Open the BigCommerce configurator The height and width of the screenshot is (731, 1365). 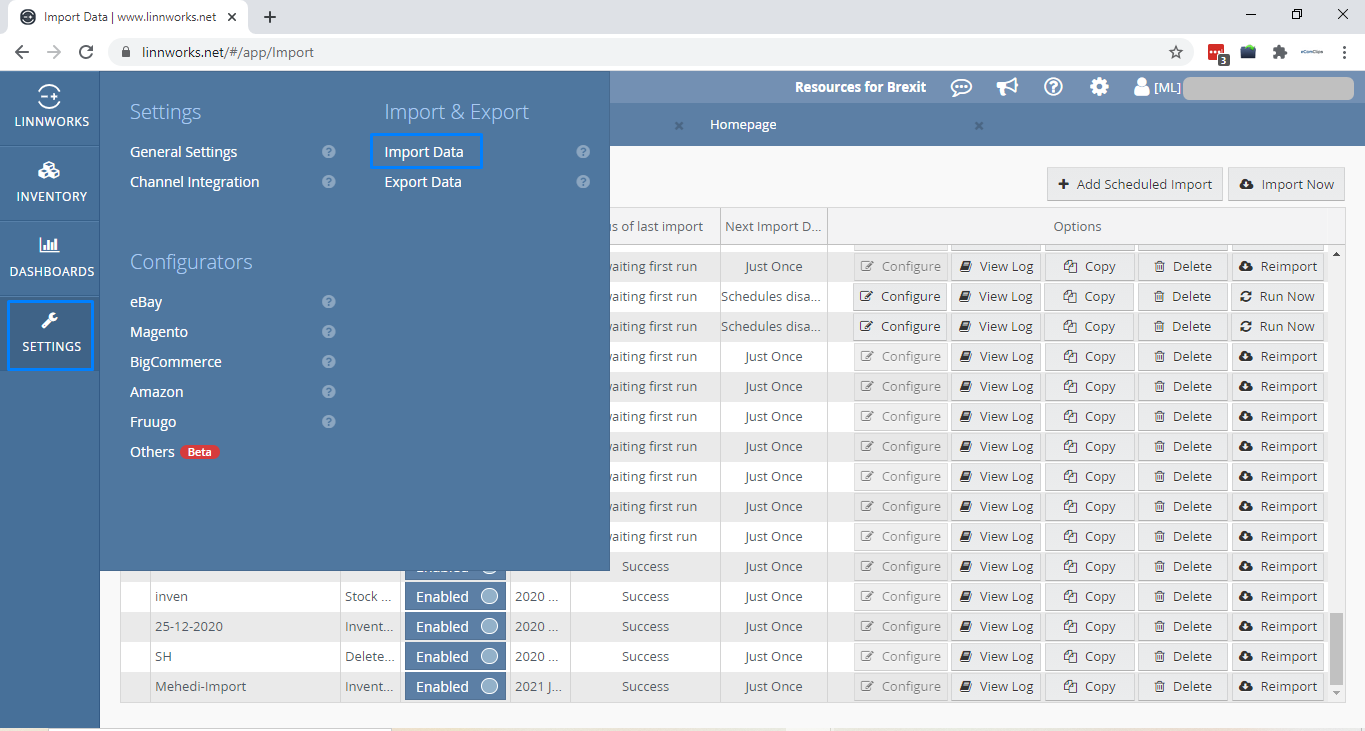[x=176, y=362]
